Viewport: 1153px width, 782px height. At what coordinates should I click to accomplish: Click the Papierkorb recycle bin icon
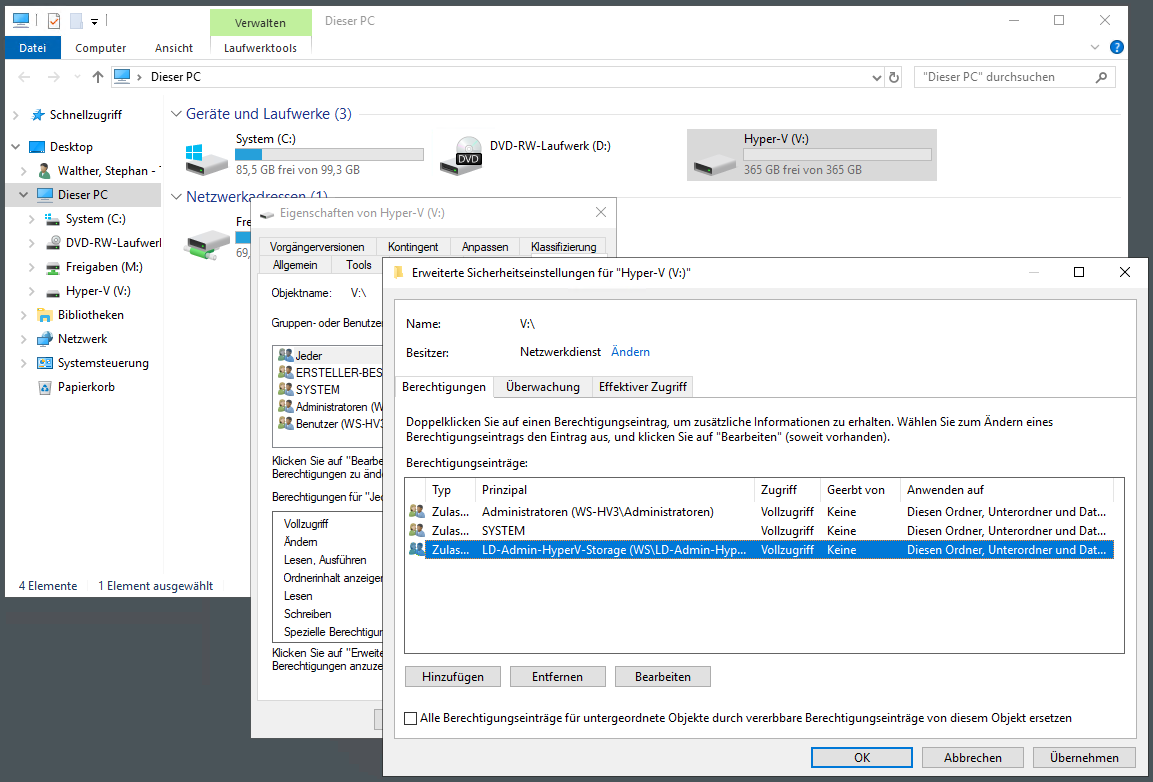pyautogui.click(x=45, y=387)
